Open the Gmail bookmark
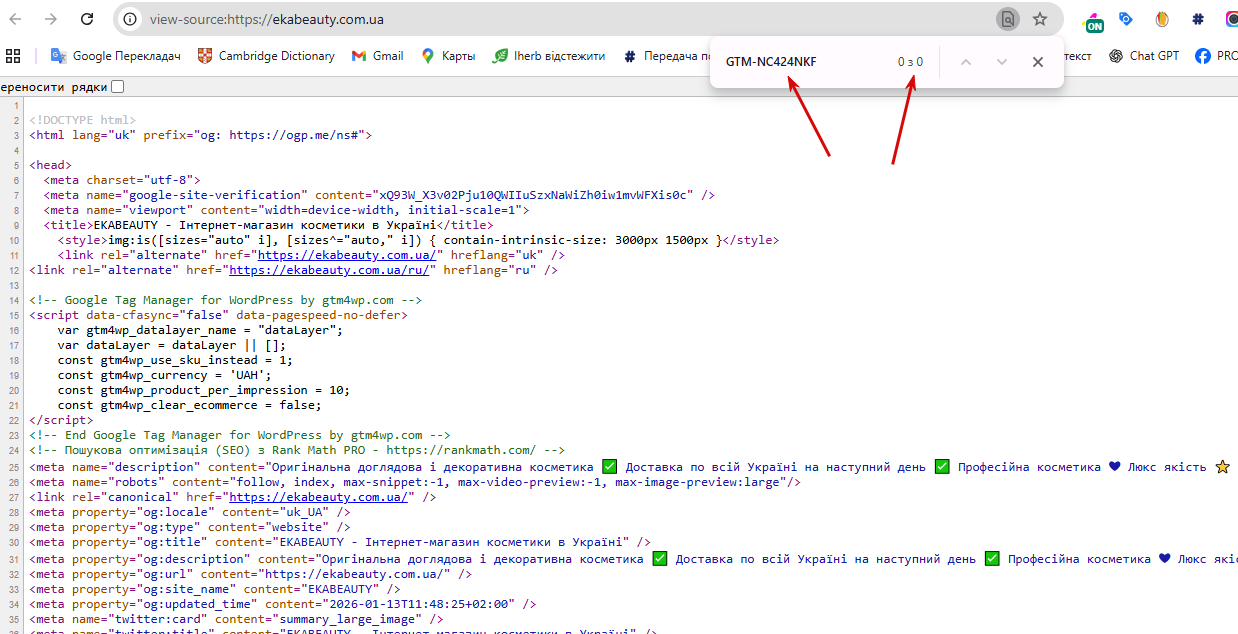This screenshot has width=1238, height=634. tap(378, 56)
